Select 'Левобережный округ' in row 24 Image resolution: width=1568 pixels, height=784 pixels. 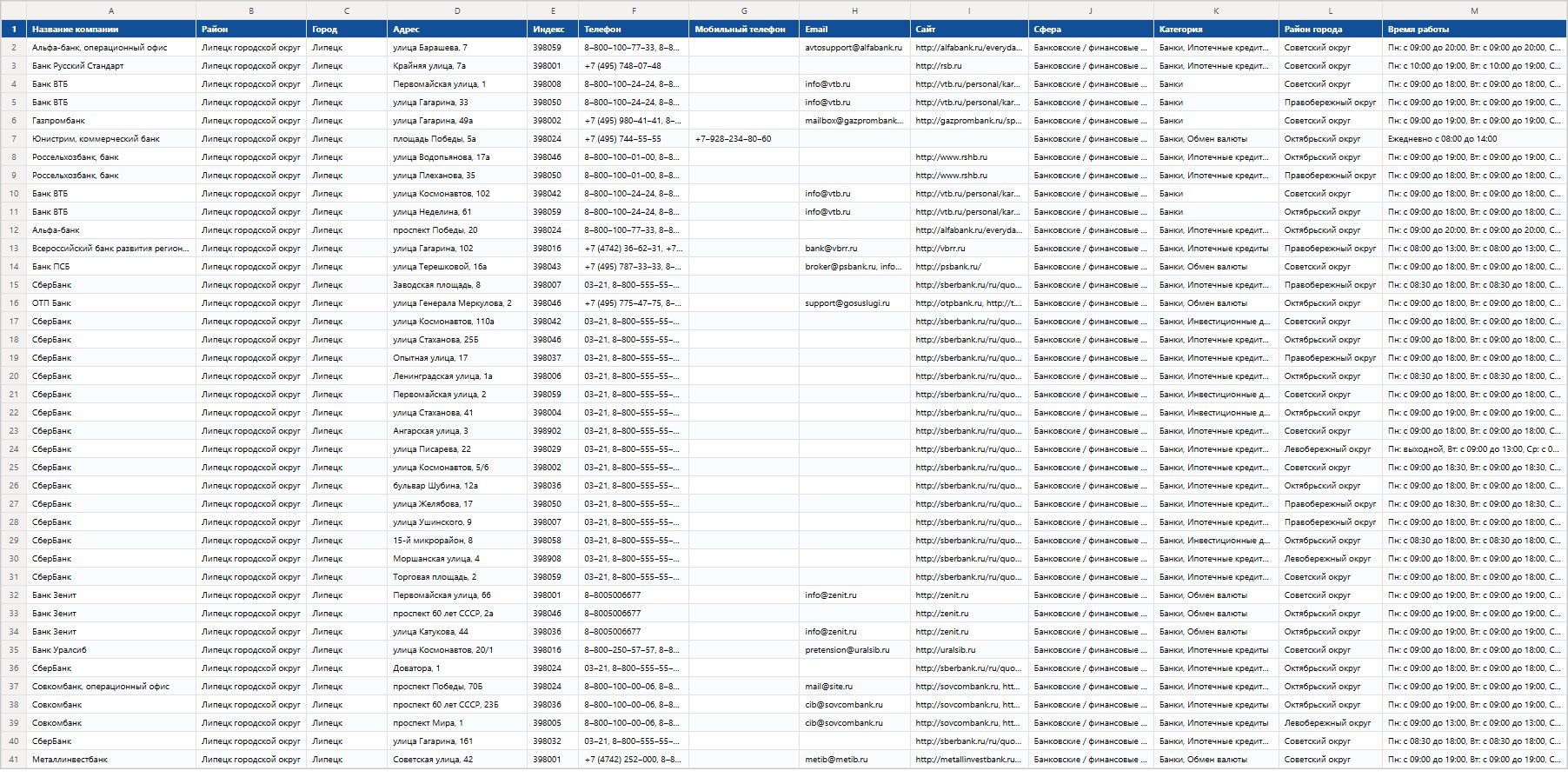click(x=1331, y=449)
